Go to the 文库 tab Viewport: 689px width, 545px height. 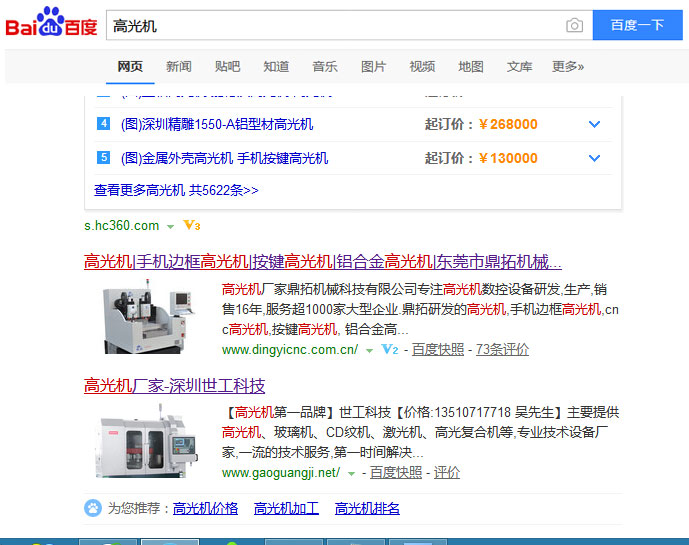(x=519, y=66)
